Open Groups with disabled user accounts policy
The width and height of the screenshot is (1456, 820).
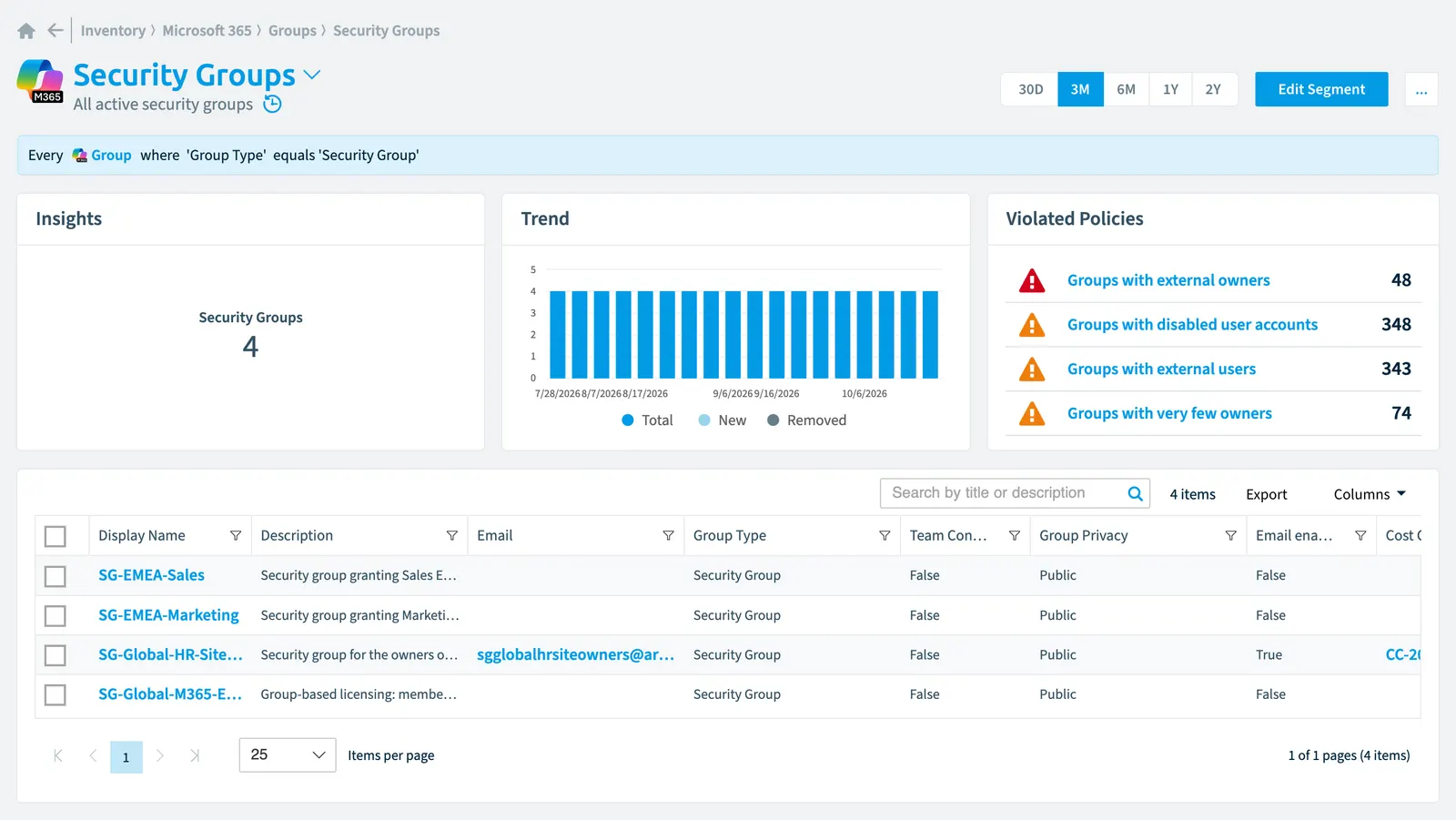tap(1192, 325)
